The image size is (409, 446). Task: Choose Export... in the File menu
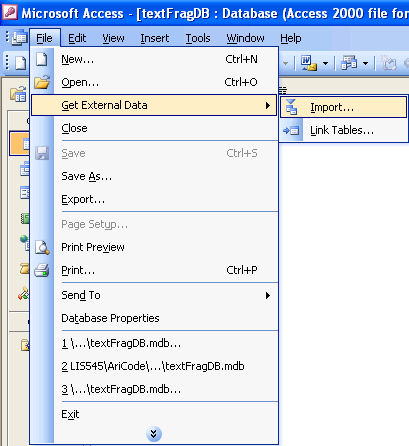(x=83, y=199)
